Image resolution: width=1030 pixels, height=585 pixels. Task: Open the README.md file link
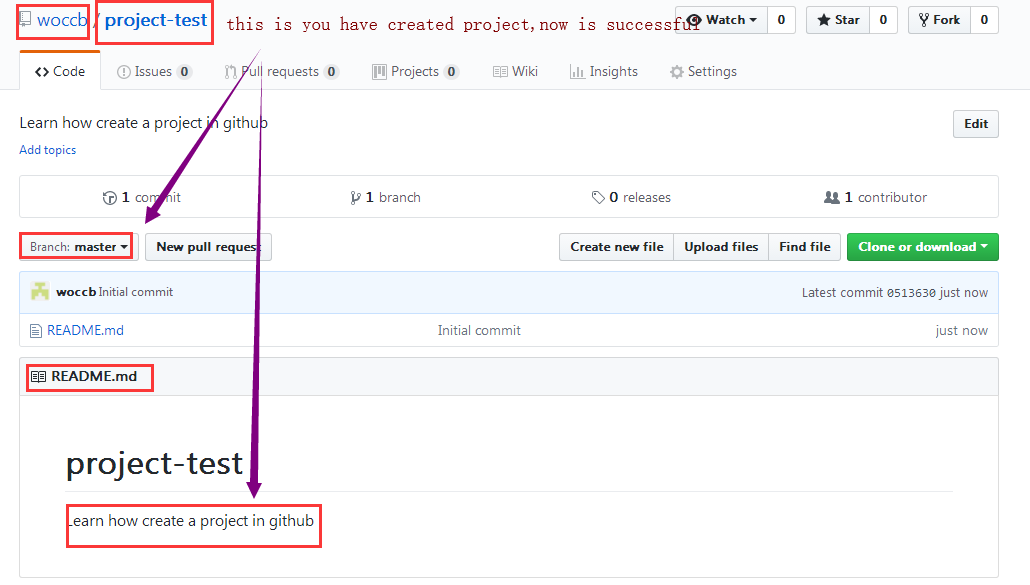[85, 330]
